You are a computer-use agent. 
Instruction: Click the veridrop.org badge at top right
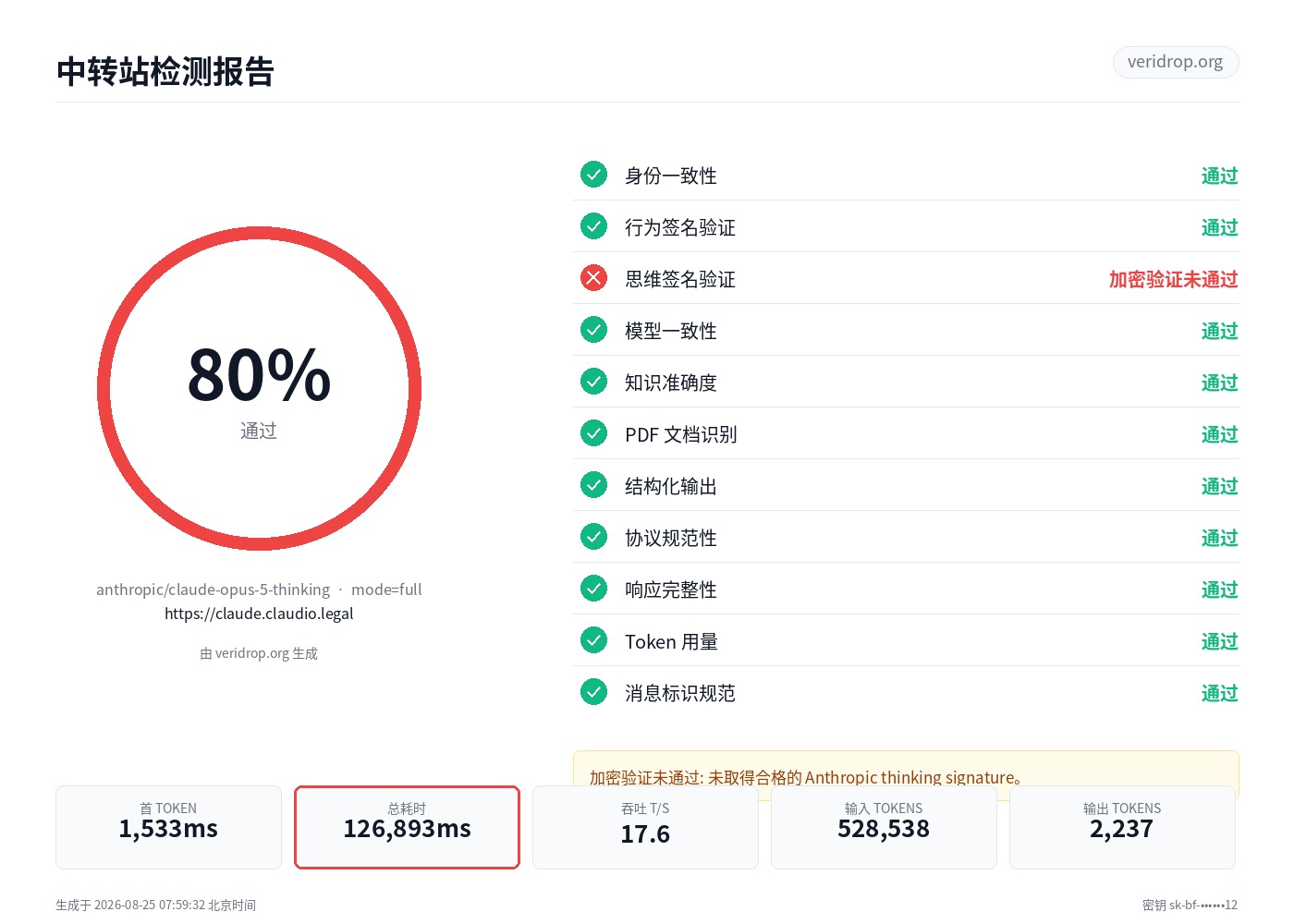(x=1175, y=62)
